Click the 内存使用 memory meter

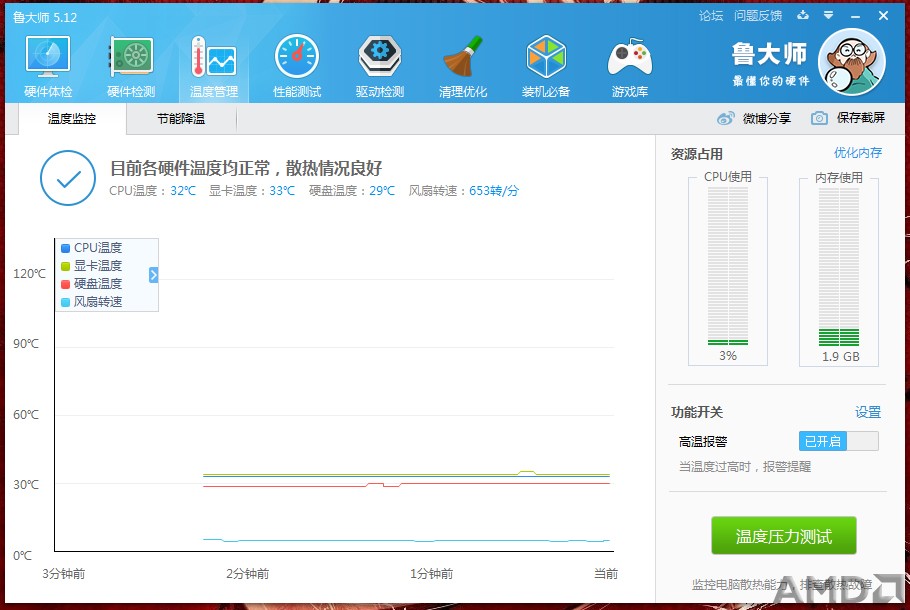pyautogui.click(x=839, y=266)
